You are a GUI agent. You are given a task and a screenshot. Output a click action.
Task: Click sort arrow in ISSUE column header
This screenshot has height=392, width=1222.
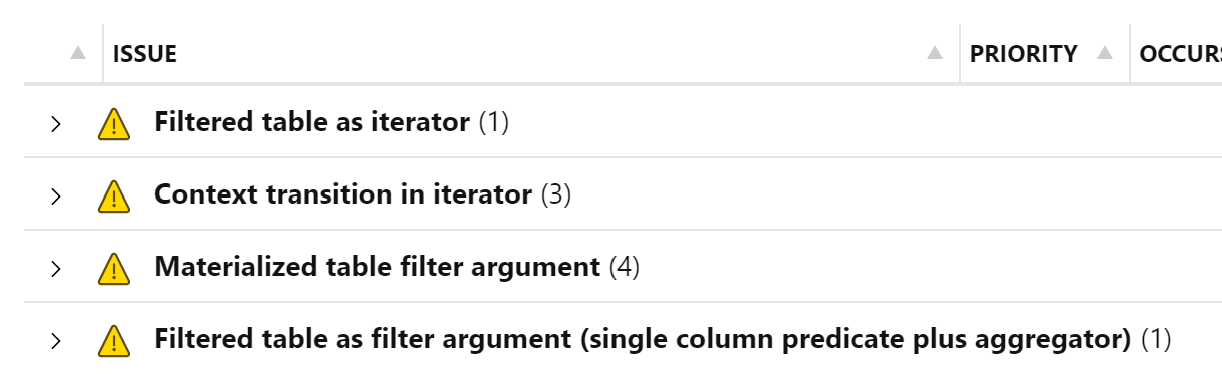(935, 54)
